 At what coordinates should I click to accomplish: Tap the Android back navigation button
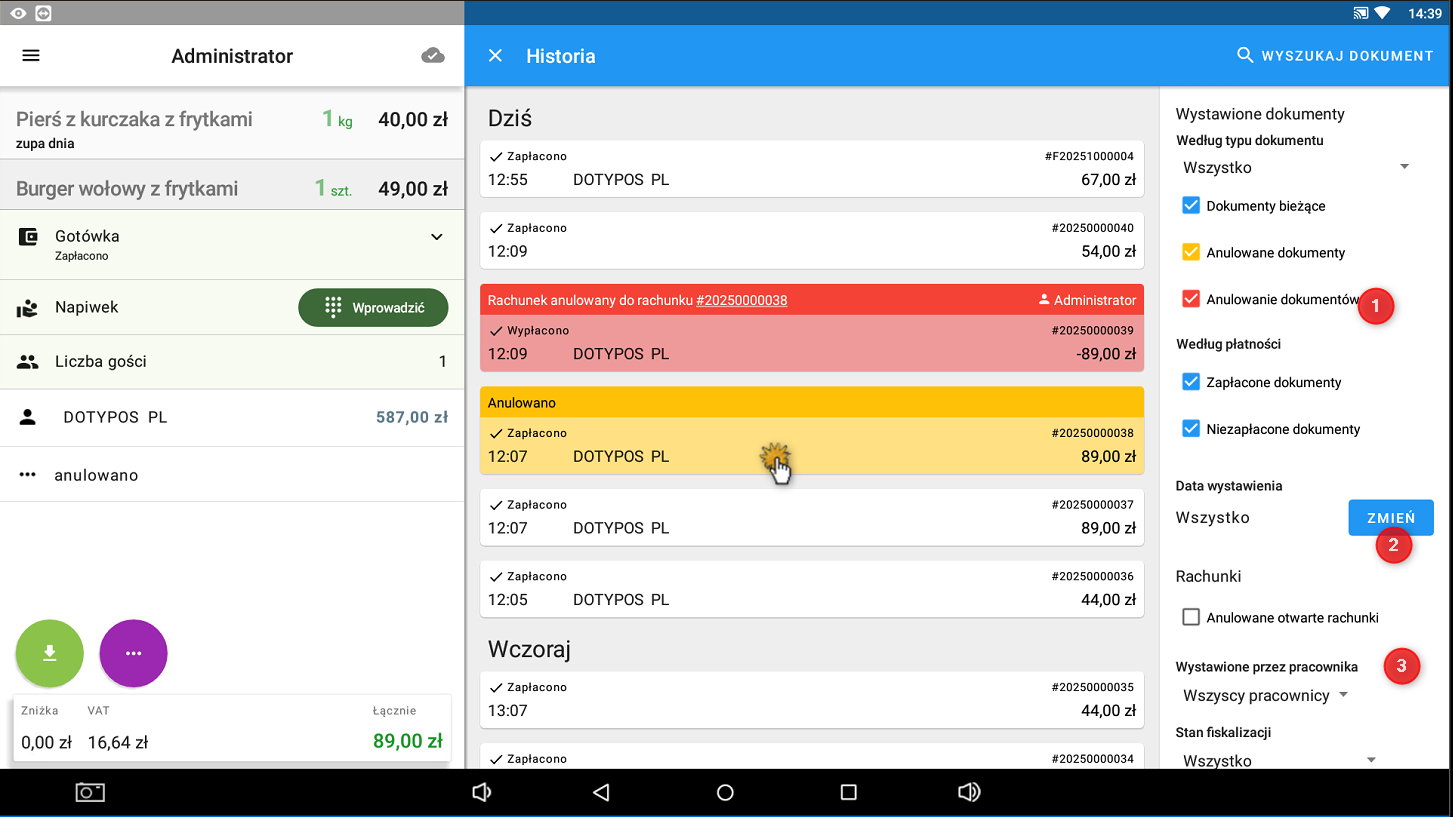(601, 792)
